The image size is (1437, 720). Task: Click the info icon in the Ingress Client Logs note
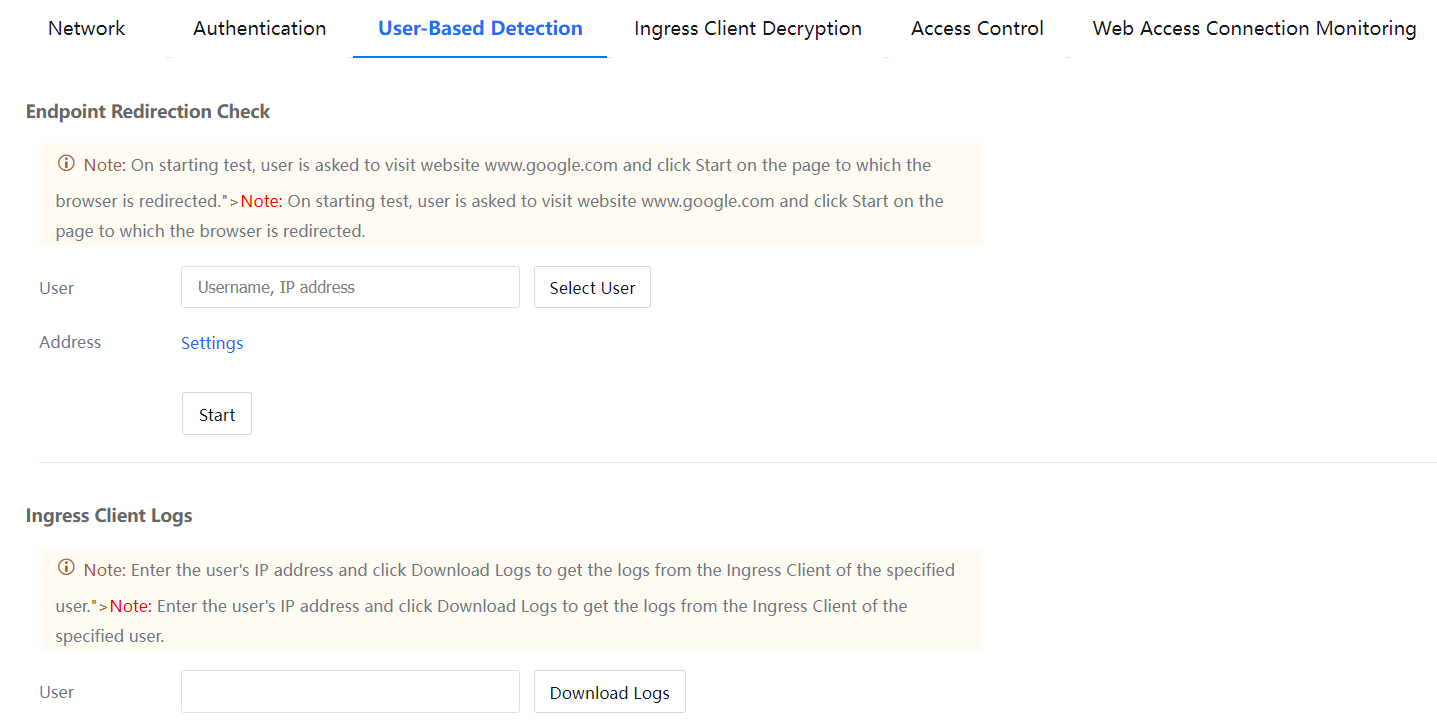(66, 568)
